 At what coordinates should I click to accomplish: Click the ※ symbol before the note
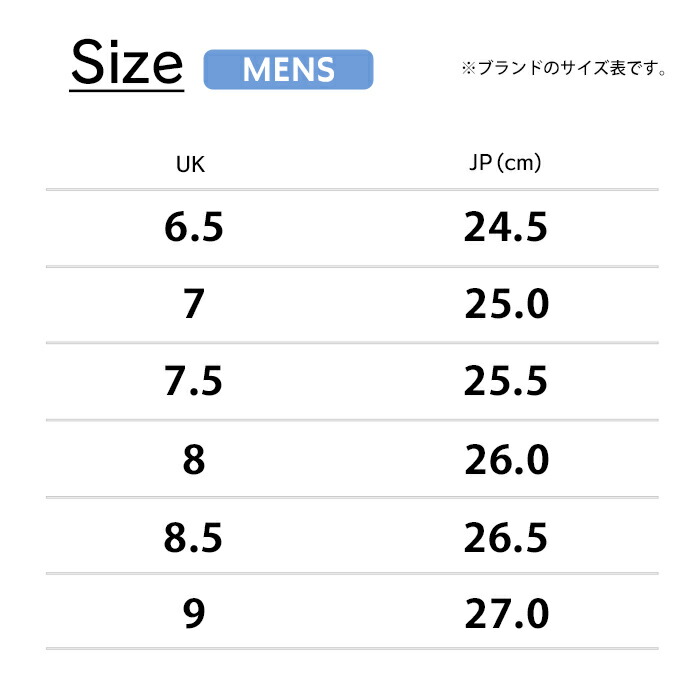click(x=469, y=68)
